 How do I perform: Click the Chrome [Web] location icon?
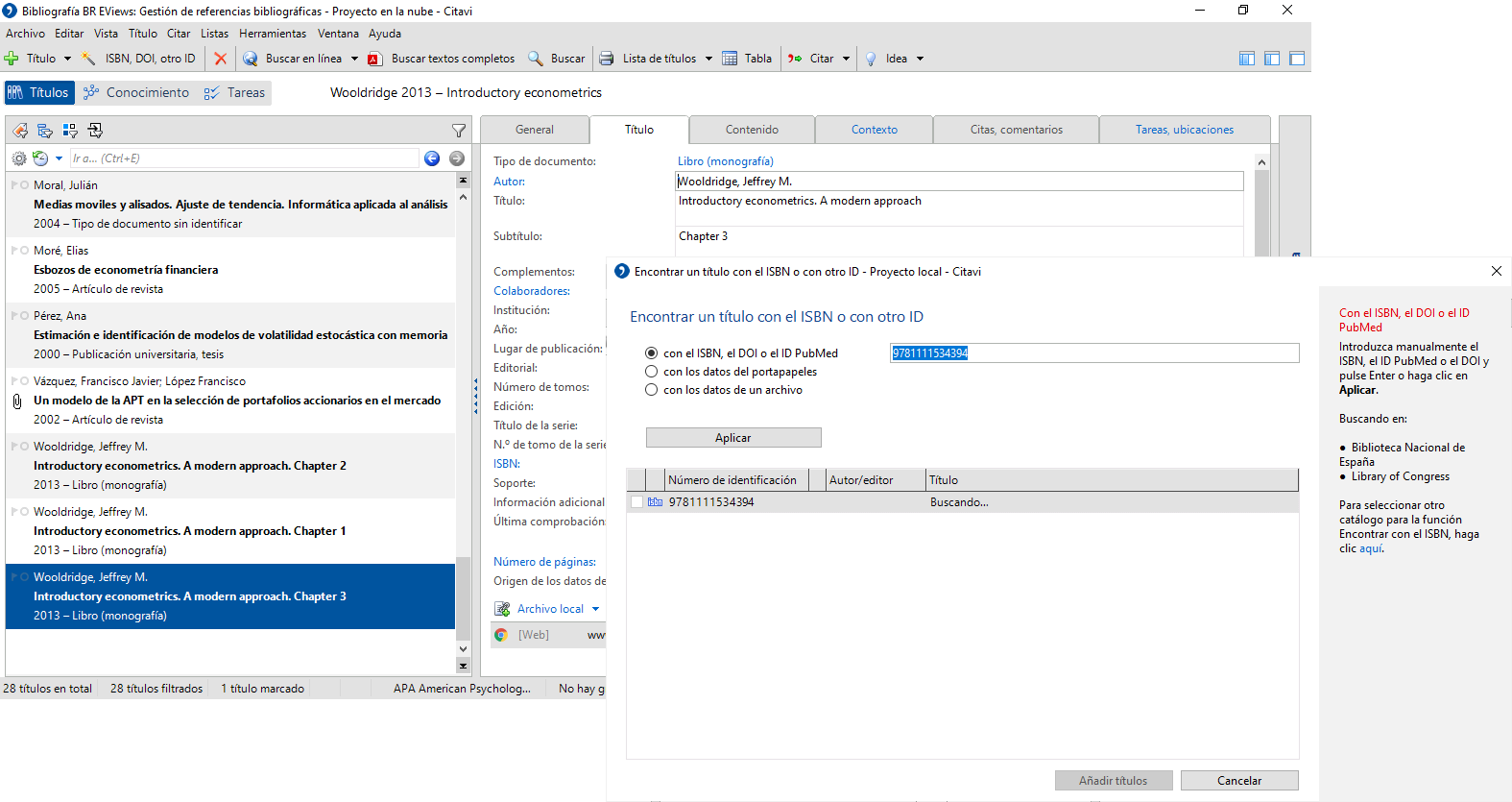tap(501, 635)
